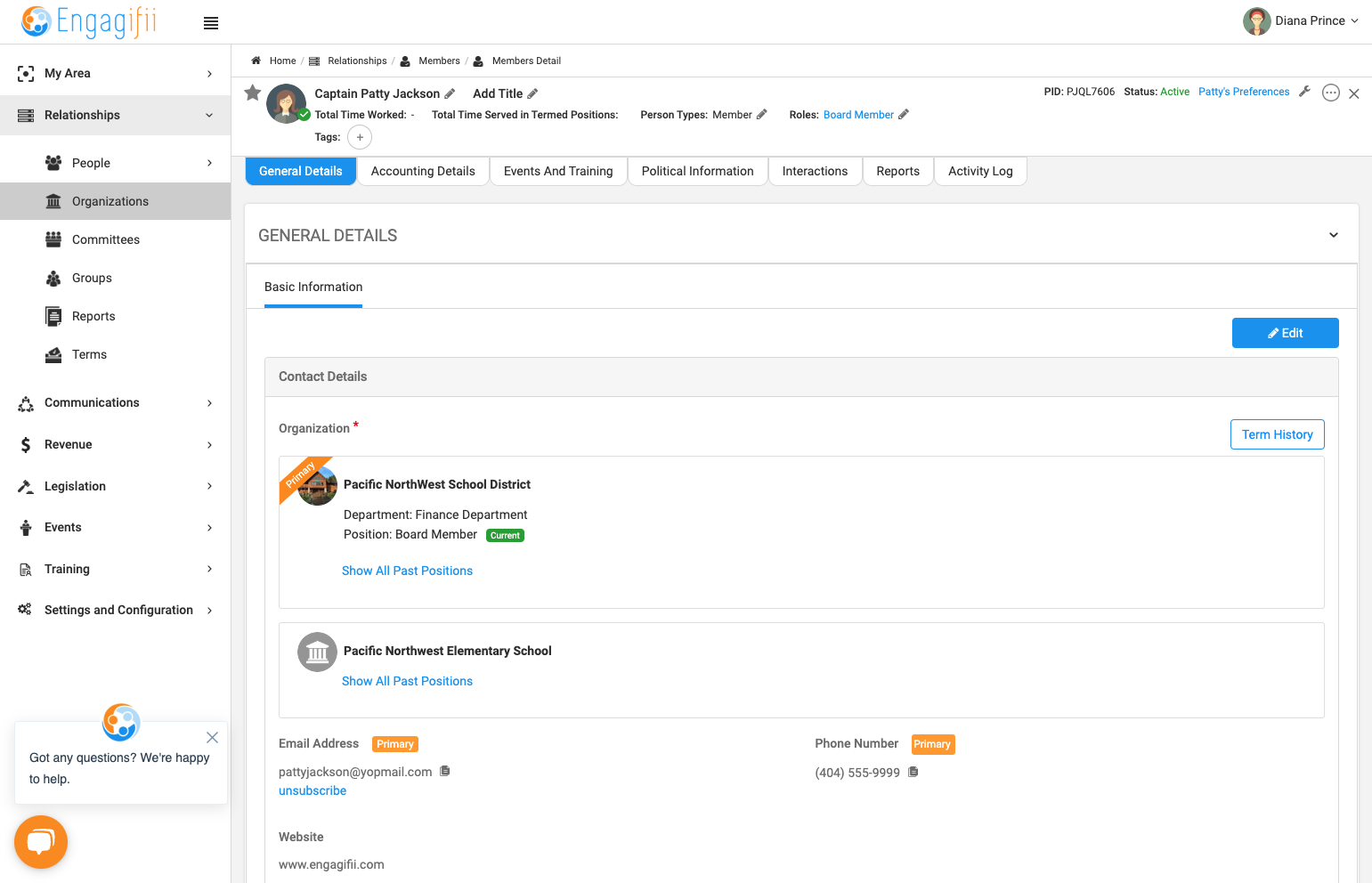1372x883 pixels.
Task: Open Pacific Northwest Elementary School icon
Action: pyautogui.click(x=317, y=652)
